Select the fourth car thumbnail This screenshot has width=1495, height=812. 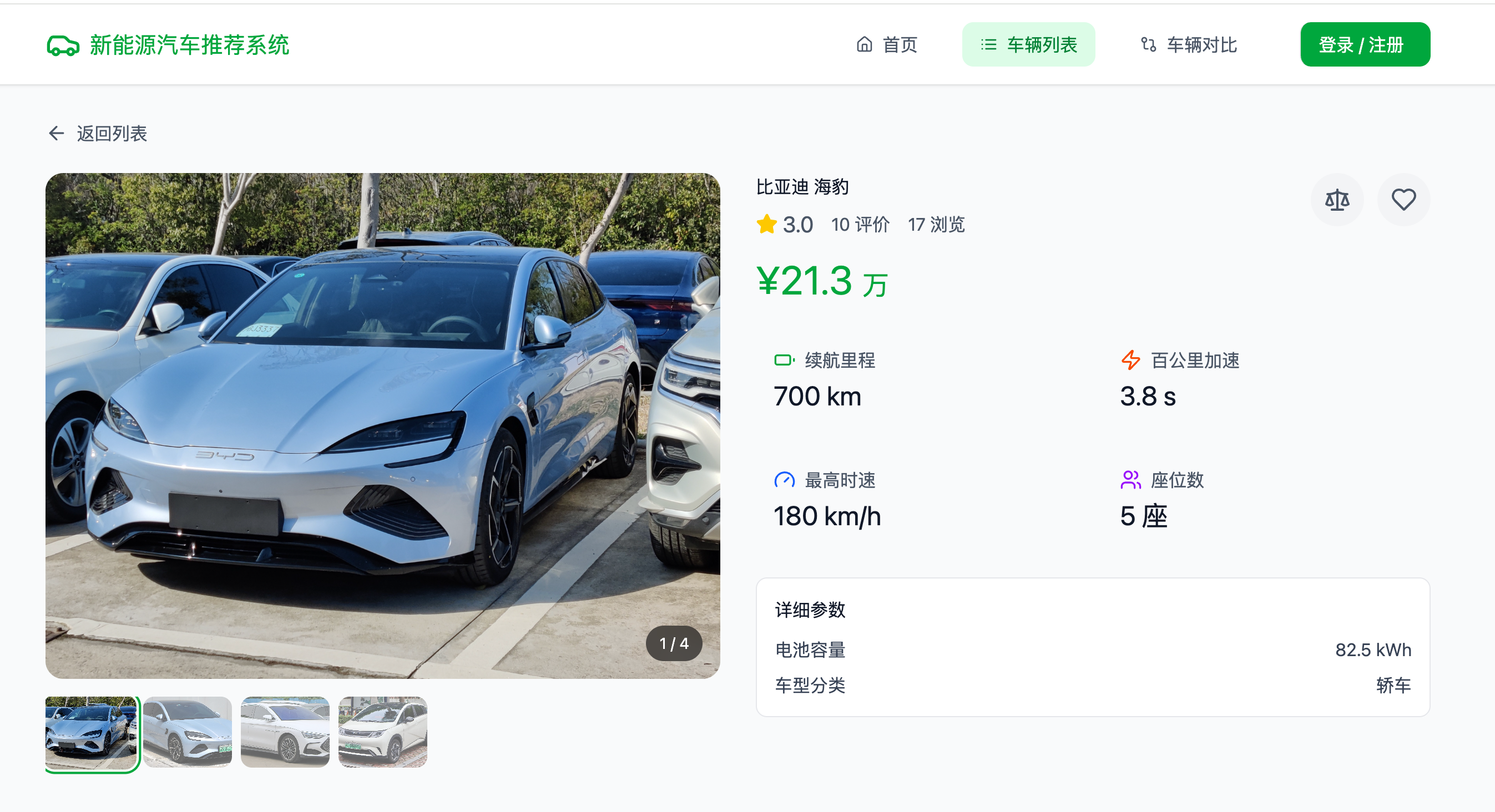point(382,732)
